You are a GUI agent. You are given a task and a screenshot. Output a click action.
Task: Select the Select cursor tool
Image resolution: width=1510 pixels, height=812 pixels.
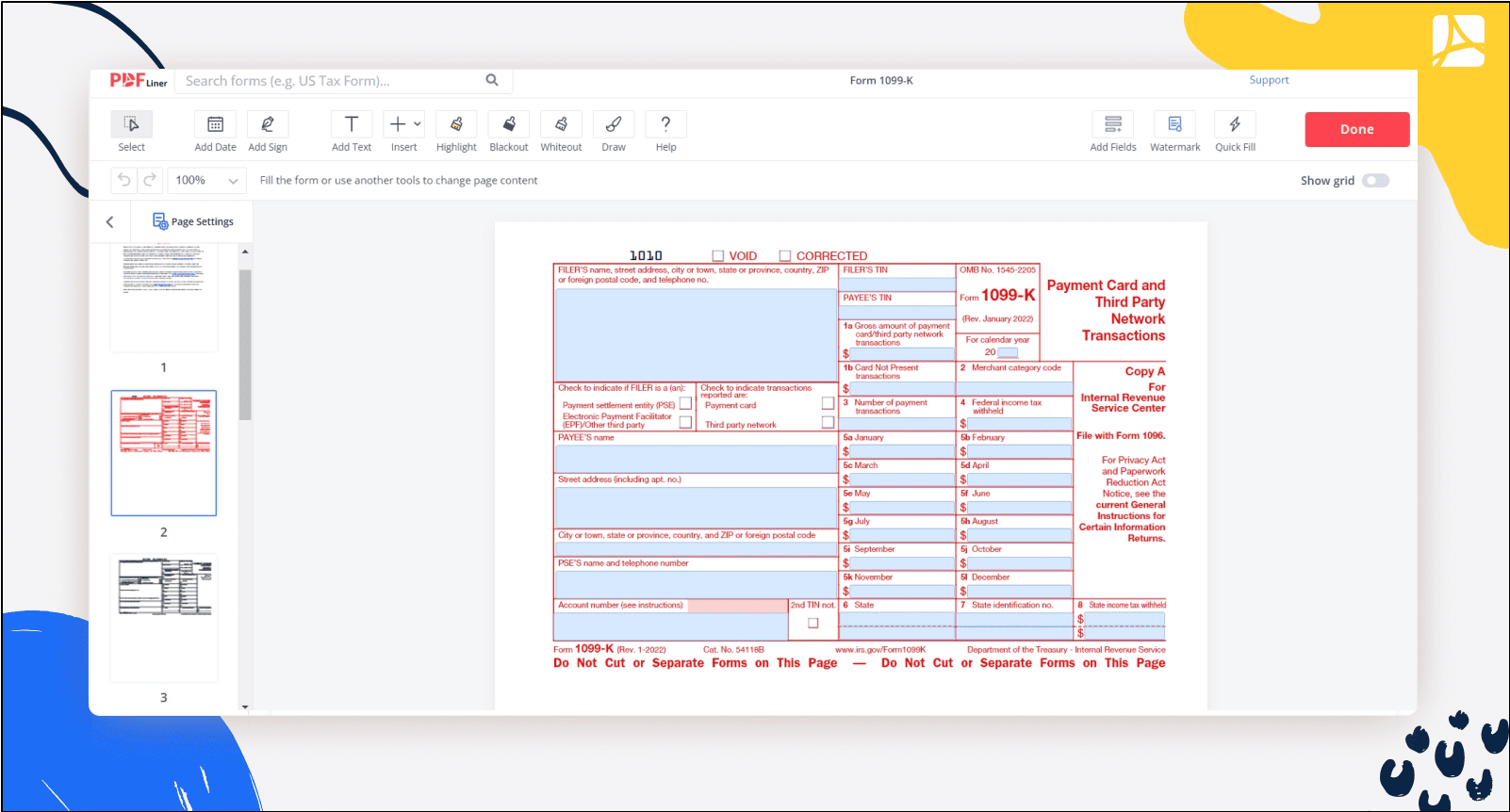(x=131, y=124)
